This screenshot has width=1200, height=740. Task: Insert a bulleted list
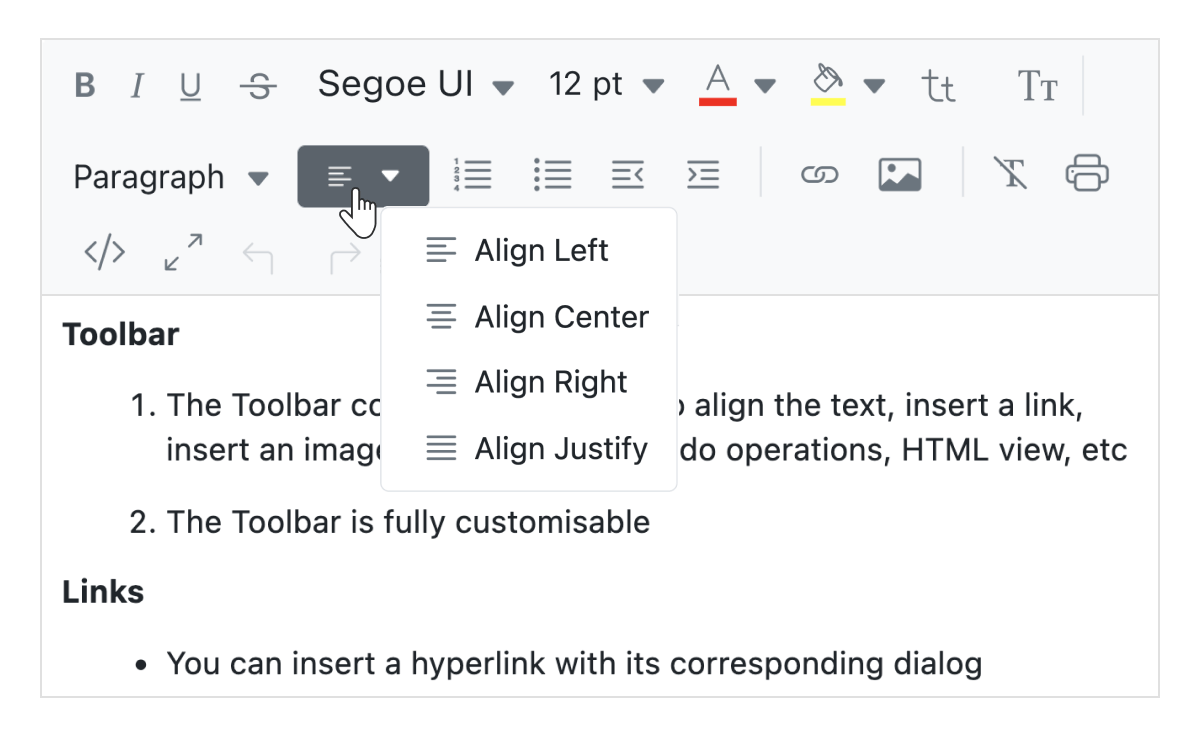[x=552, y=174]
